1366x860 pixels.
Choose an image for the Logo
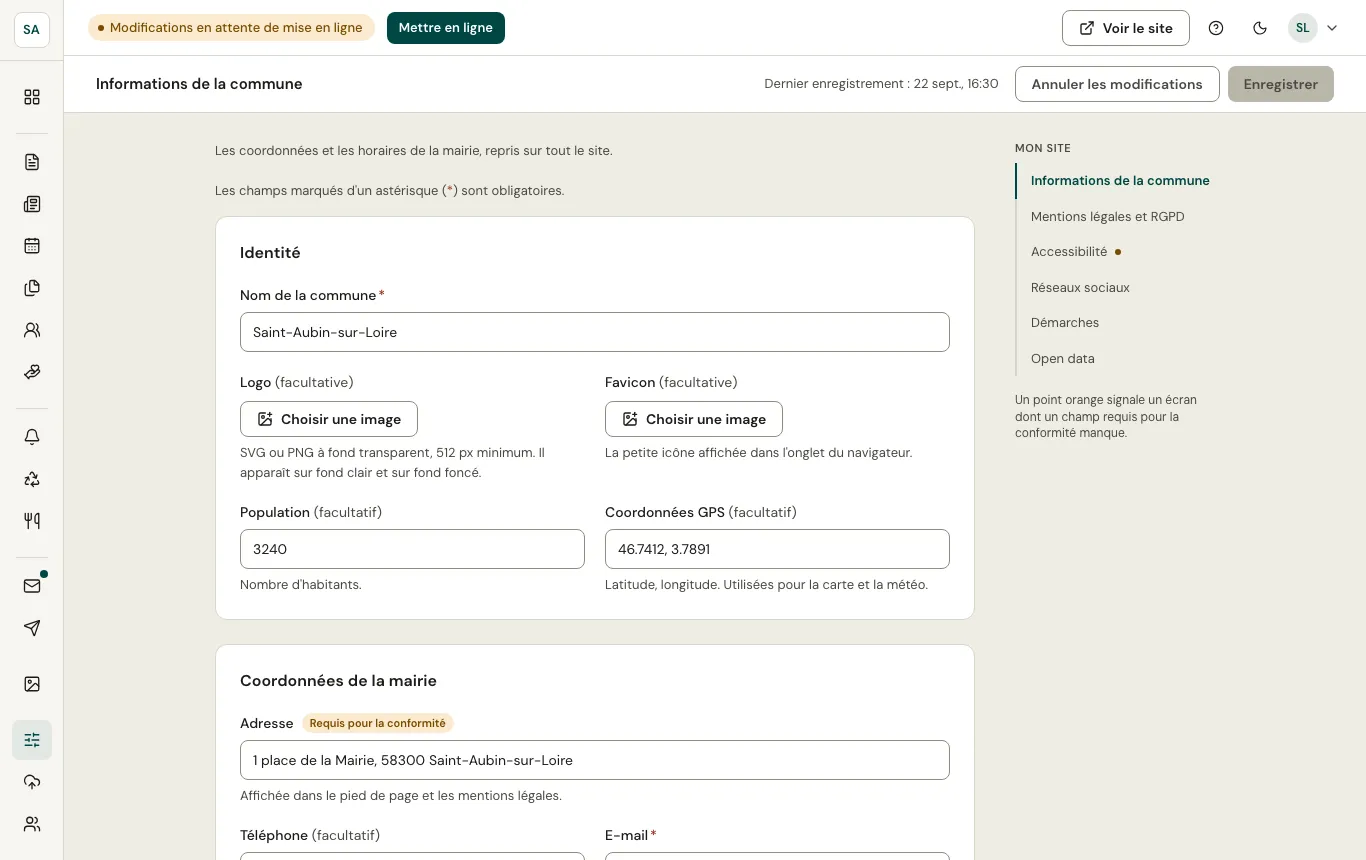tap(329, 419)
